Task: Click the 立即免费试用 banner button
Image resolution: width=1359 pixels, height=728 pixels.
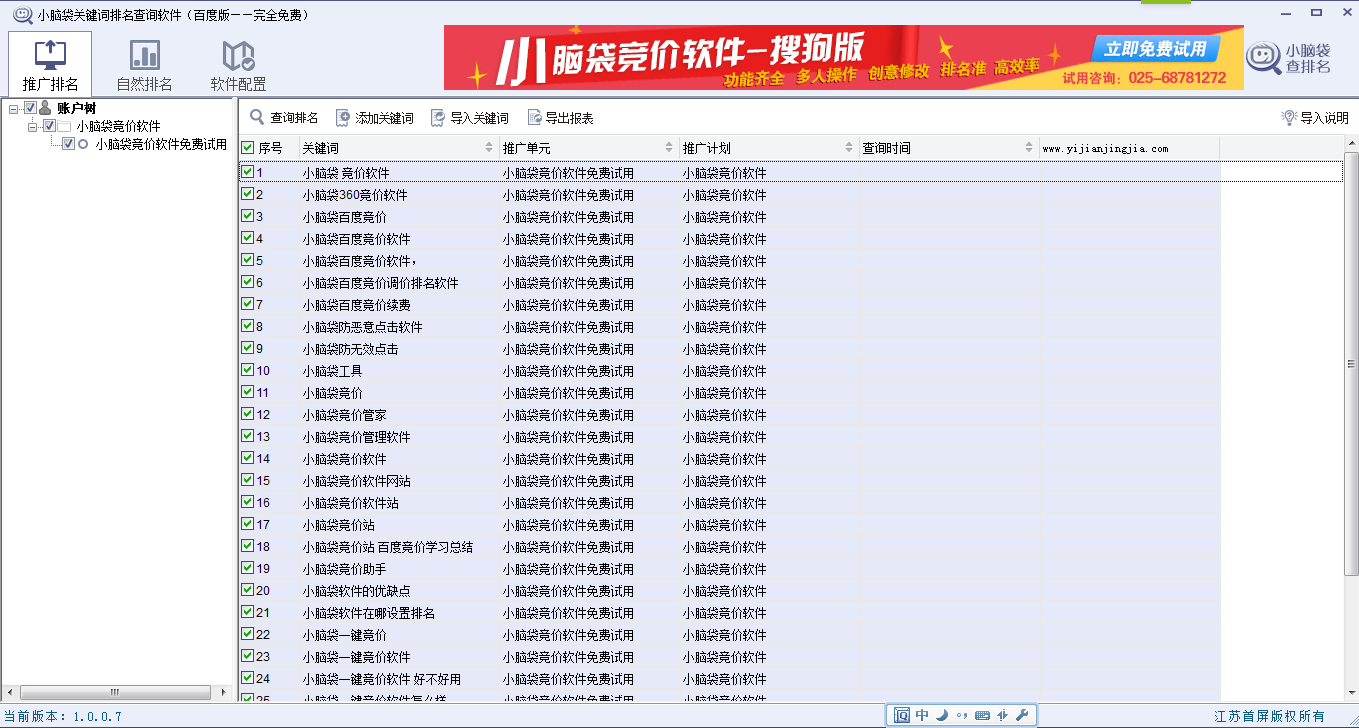Action: point(1156,49)
